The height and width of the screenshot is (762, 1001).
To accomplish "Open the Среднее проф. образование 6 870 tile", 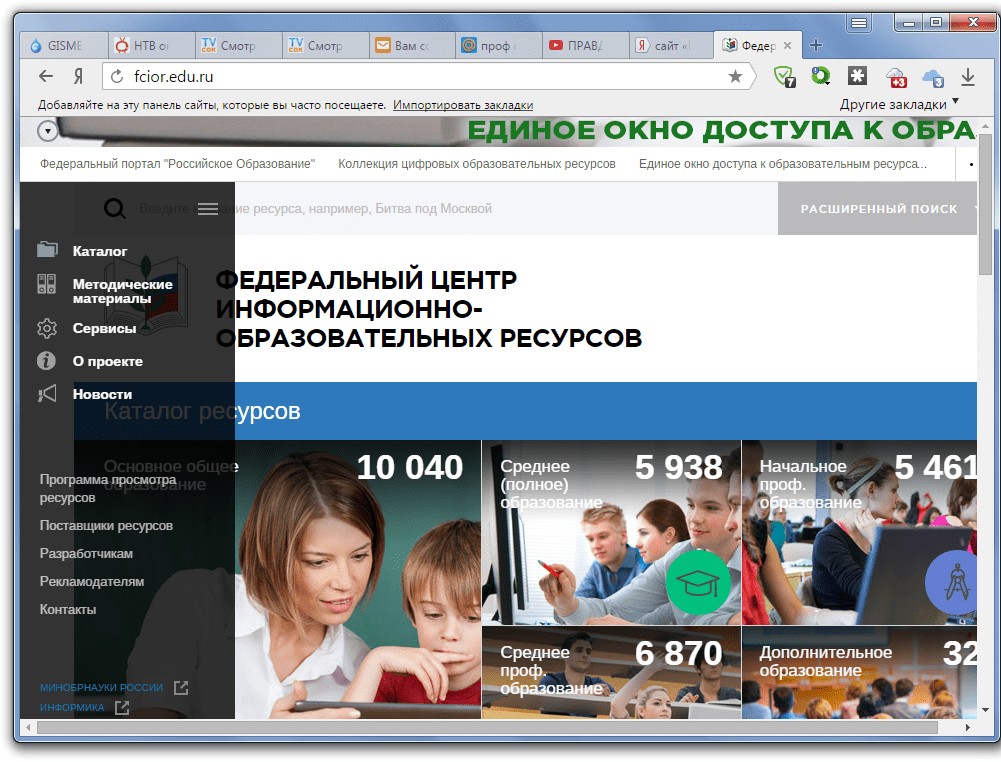I will pyautogui.click(x=611, y=673).
